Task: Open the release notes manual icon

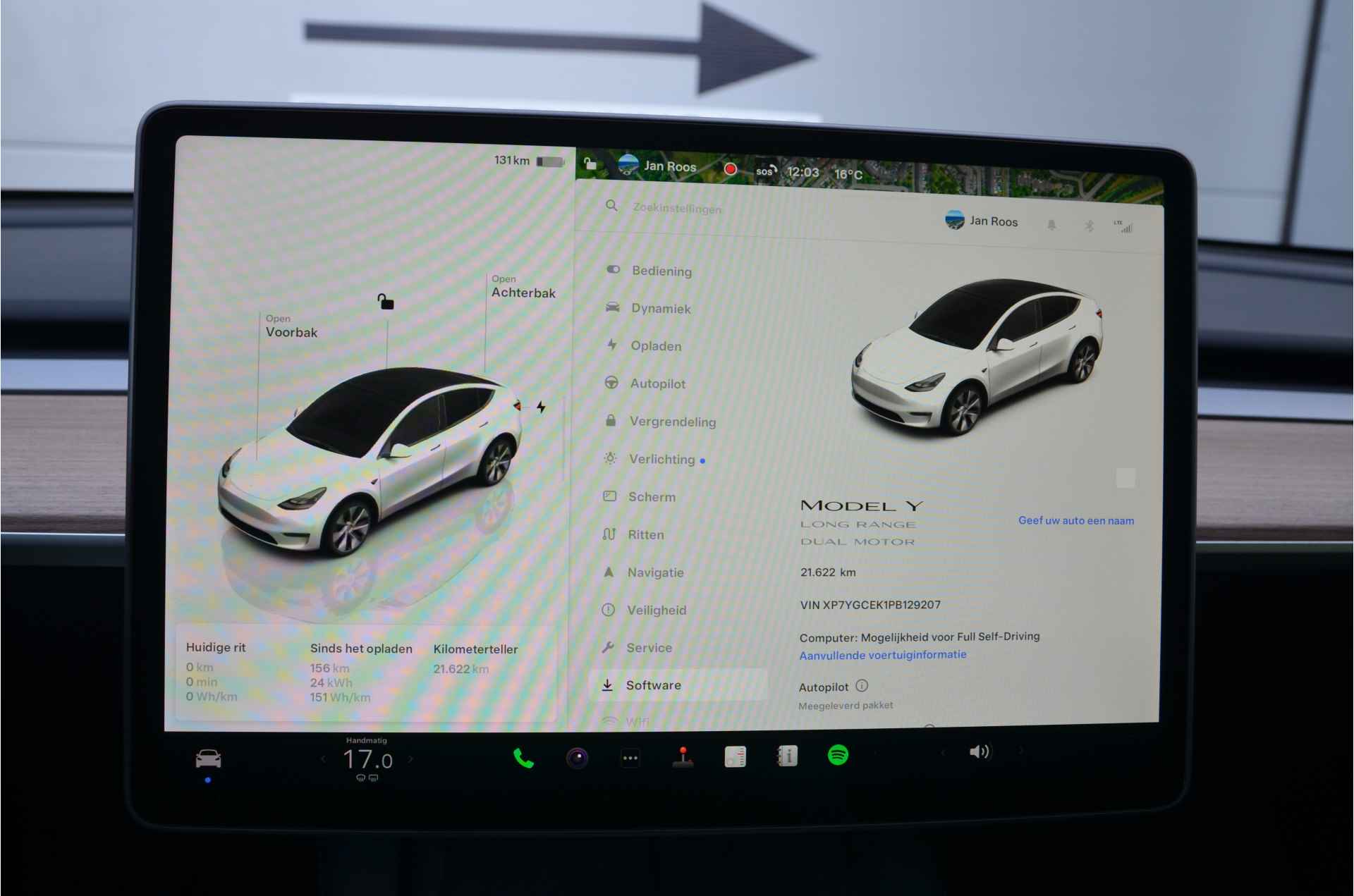Action: (787, 756)
